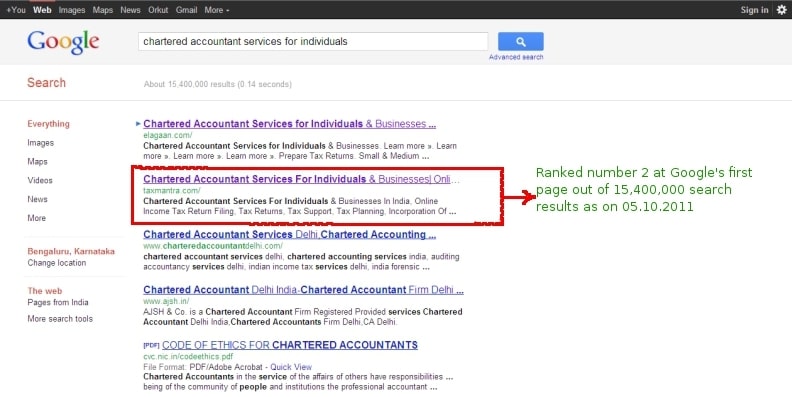
Task: Select Web in the top bar
Action: (x=42, y=10)
